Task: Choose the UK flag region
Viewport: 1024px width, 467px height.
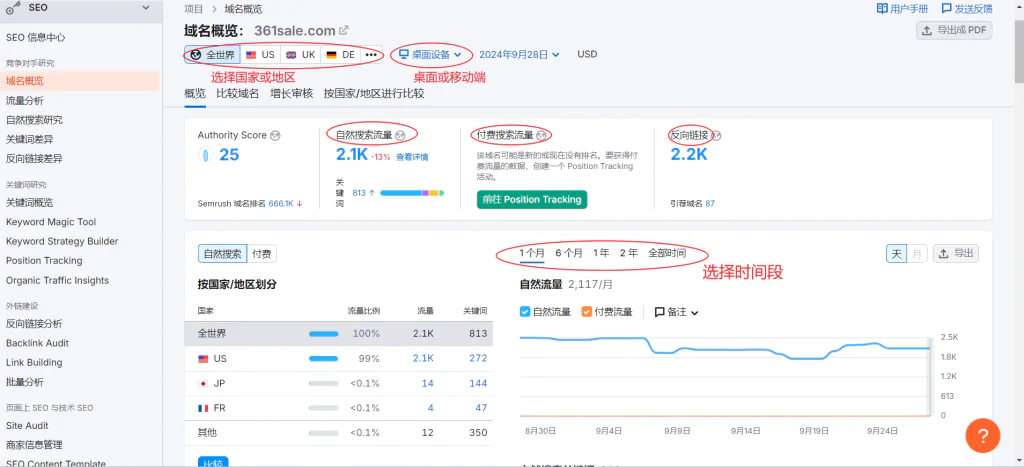Action: click(300, 55)
